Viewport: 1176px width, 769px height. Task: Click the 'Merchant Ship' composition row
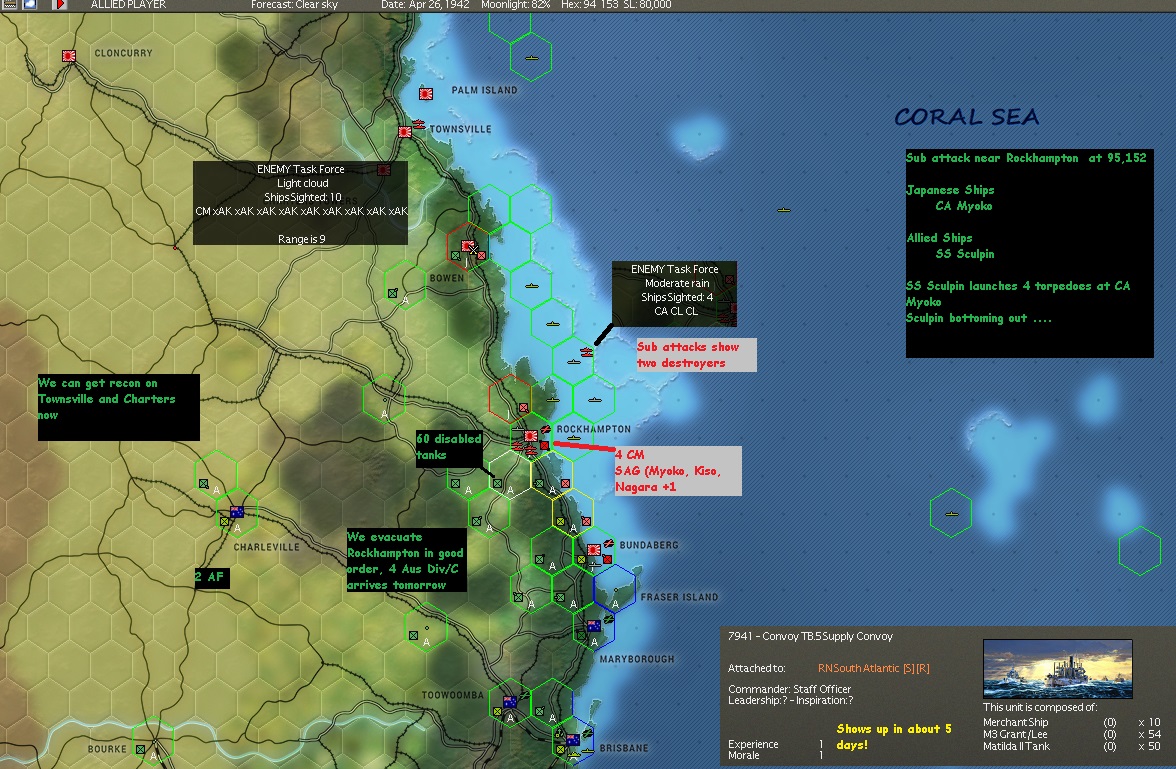coord(1072,722)
